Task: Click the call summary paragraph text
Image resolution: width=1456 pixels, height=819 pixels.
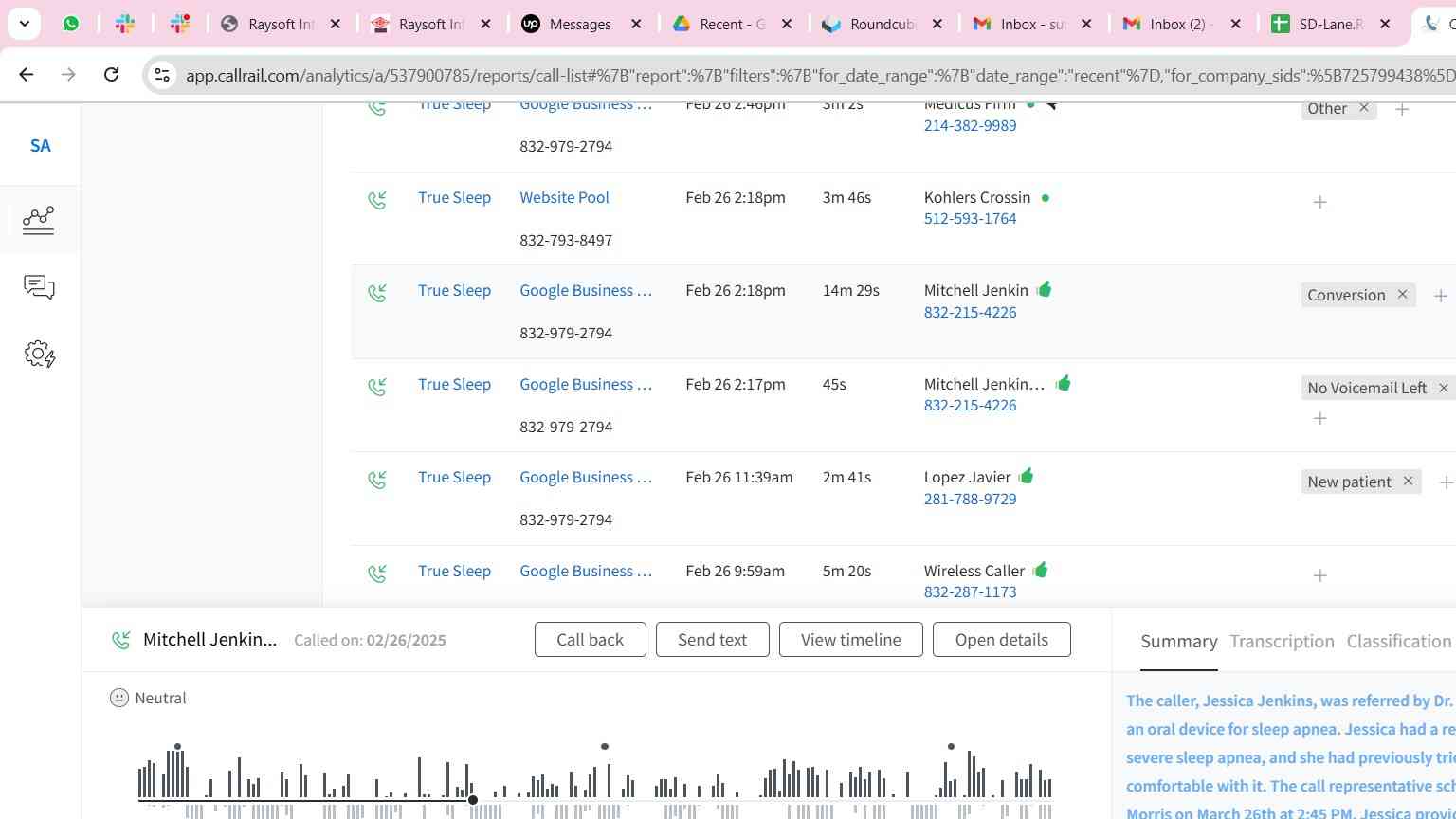Action: click(x=1290, y=755)
